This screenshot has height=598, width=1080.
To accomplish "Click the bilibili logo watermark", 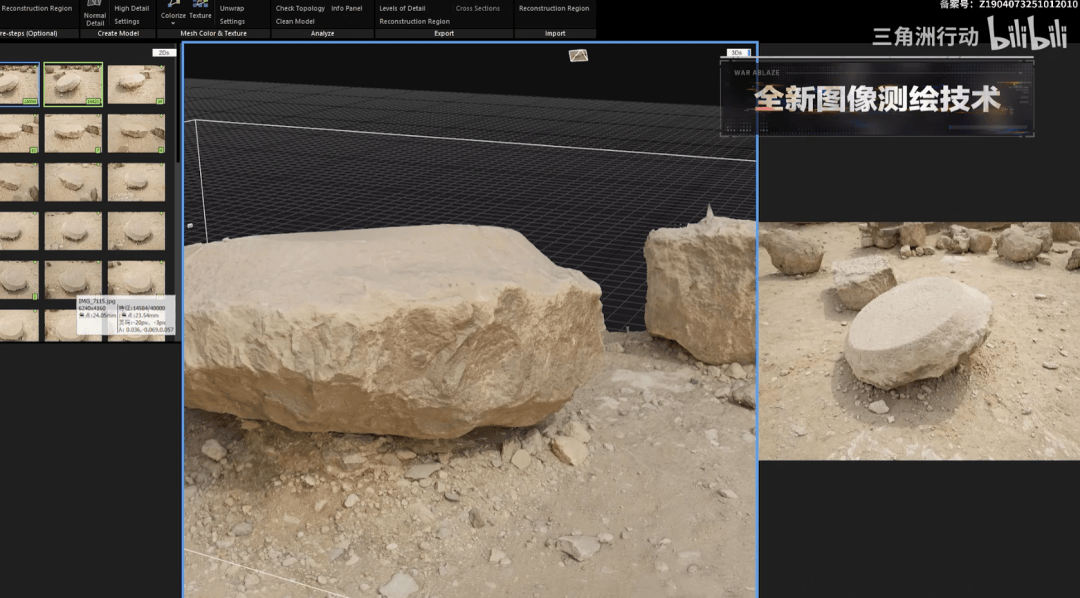I will pos(1027,35).
